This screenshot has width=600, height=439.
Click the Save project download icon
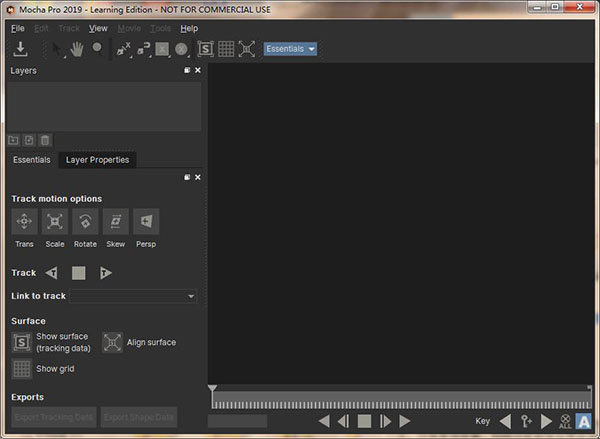[x=20, y=49]
